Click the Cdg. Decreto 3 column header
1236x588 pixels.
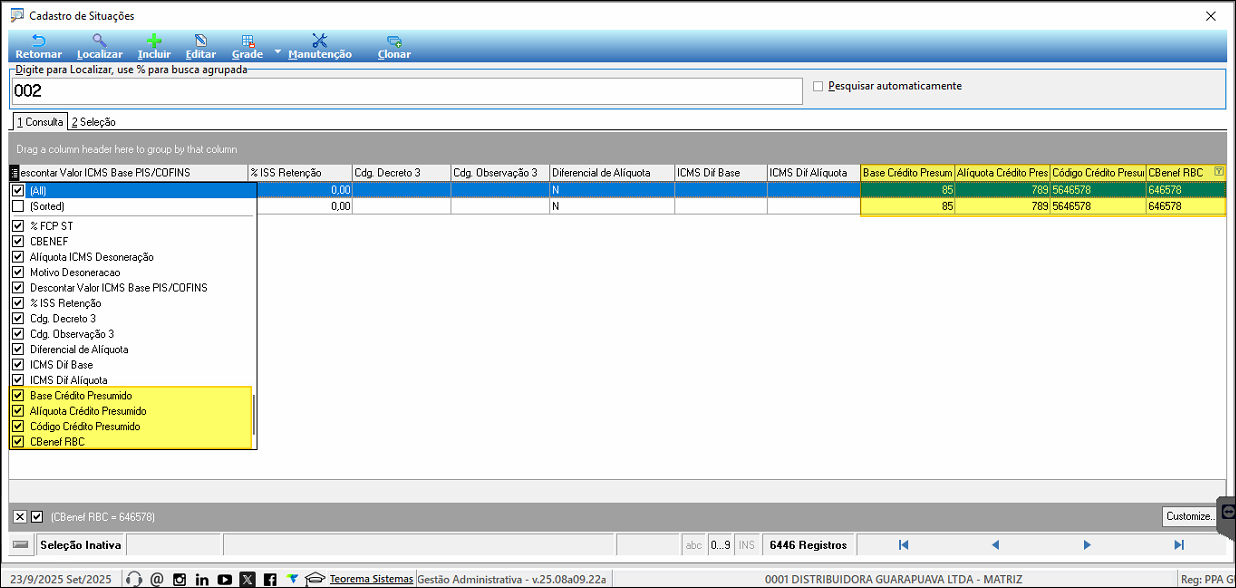(x=401, y=173)
